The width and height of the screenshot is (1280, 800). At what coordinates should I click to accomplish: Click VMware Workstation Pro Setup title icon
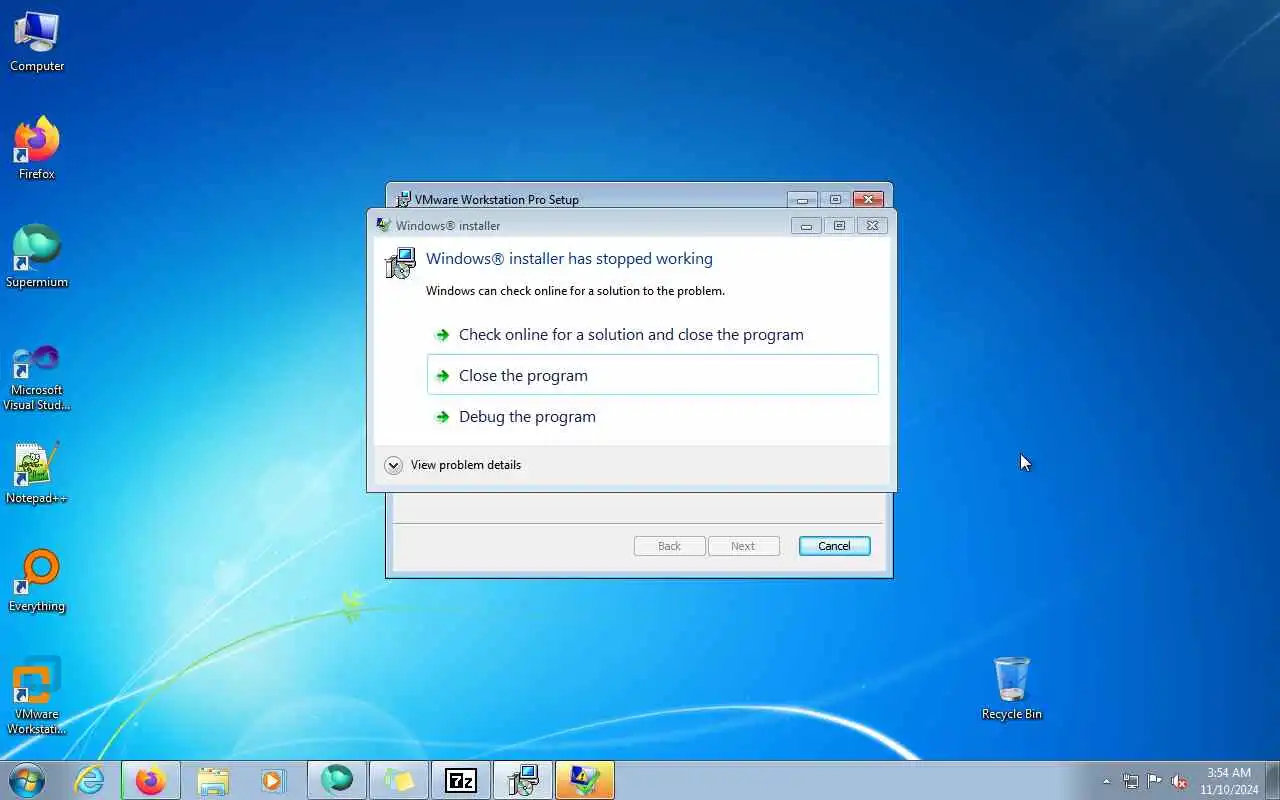(x=403, y=199)
